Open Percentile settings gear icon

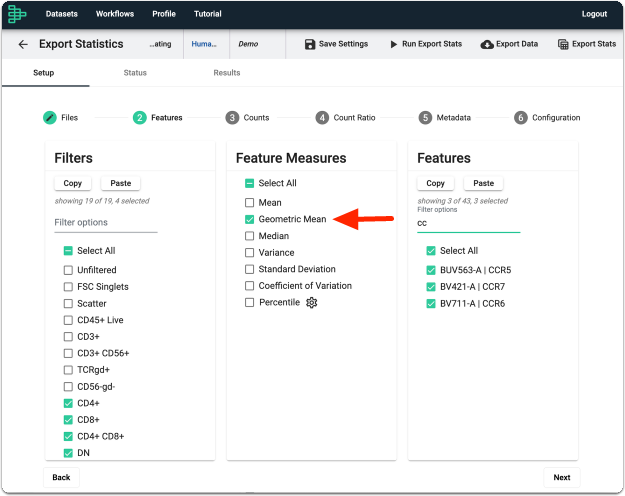click(311, 303)
